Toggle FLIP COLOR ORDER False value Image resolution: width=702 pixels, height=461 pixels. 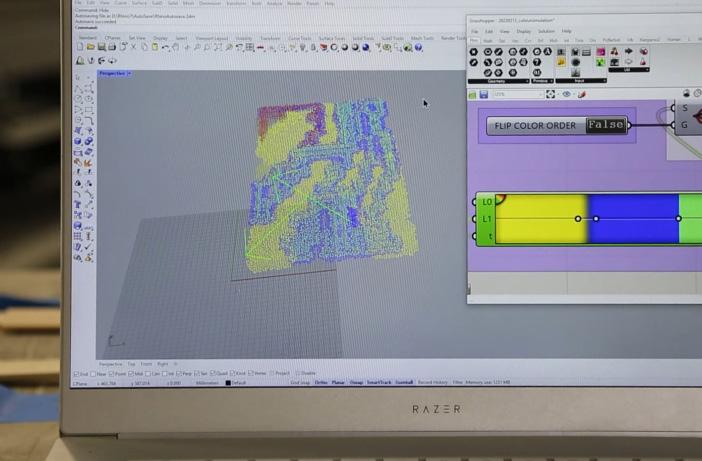[x=606, y=125]
